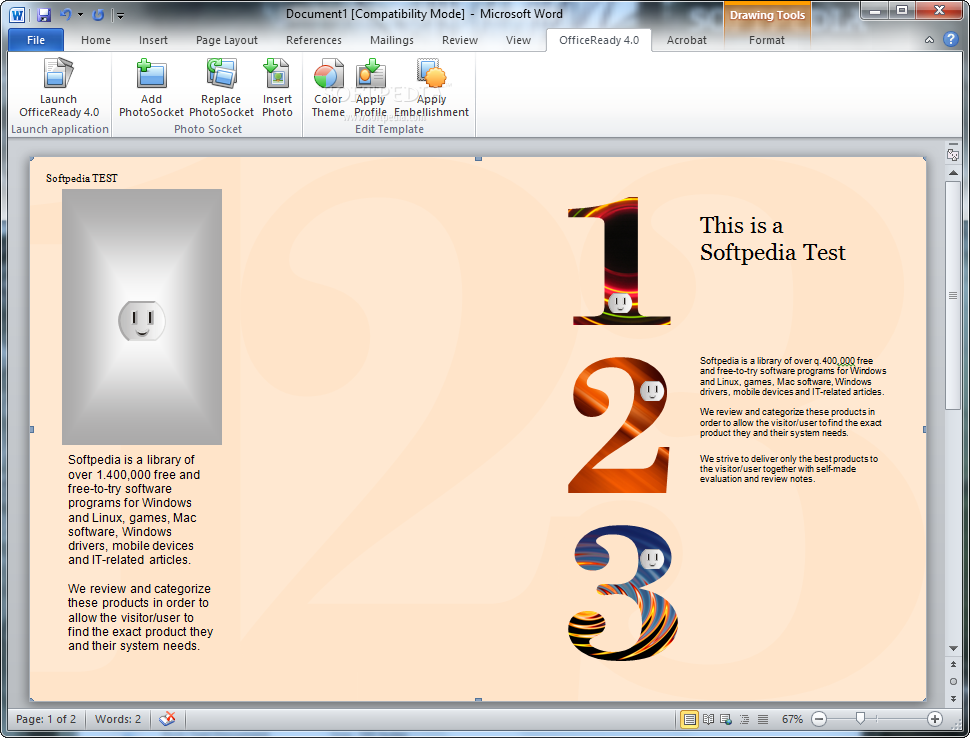
Task: Select the gray PhotoSocket placeholder image
Action: pos(142,317)
